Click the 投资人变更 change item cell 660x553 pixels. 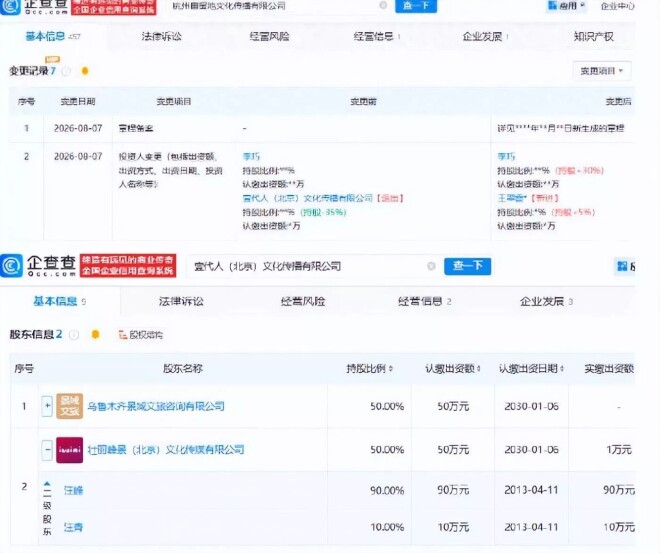tap(170, 170)
